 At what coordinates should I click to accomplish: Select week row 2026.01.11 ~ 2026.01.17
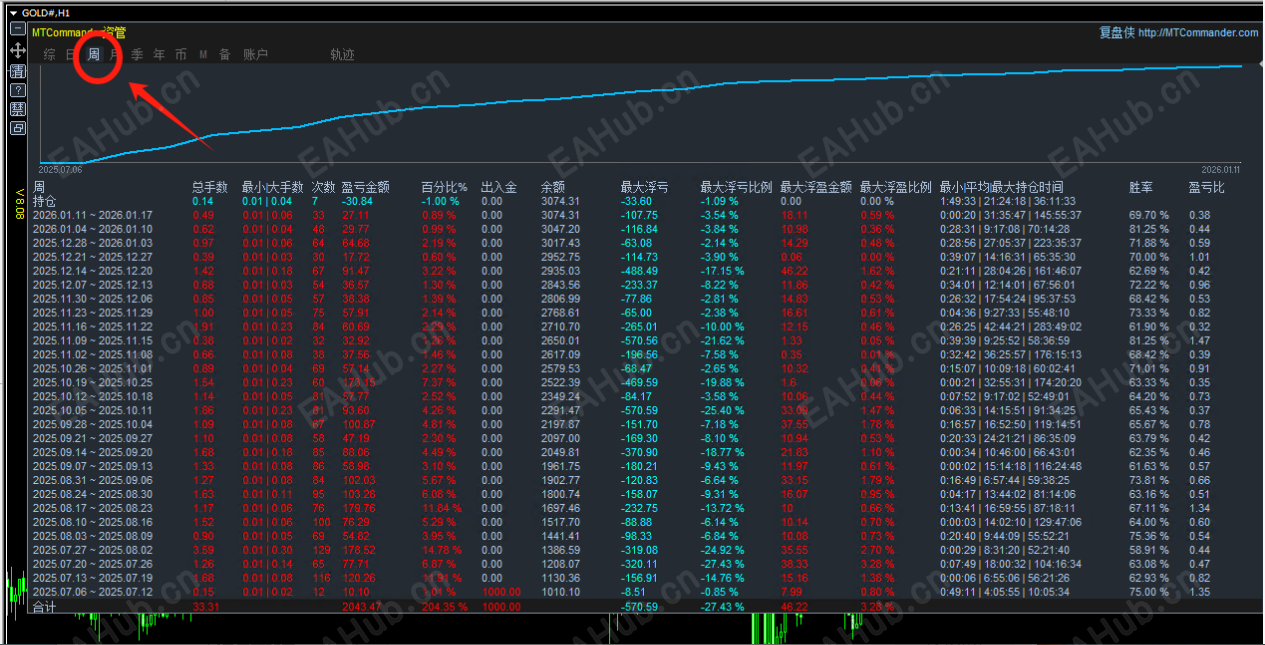click(x=93, y=215)
